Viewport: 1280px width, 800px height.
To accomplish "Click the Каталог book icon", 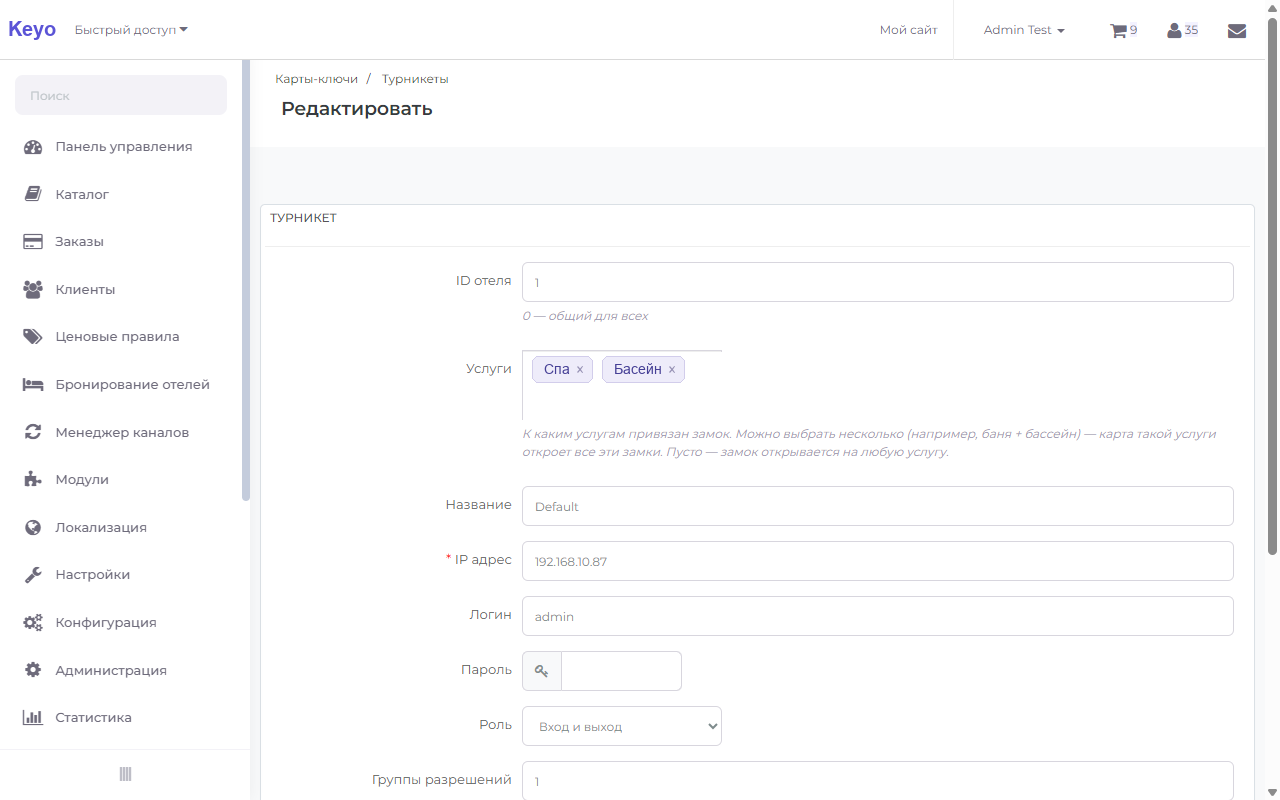I will [33, 194].
